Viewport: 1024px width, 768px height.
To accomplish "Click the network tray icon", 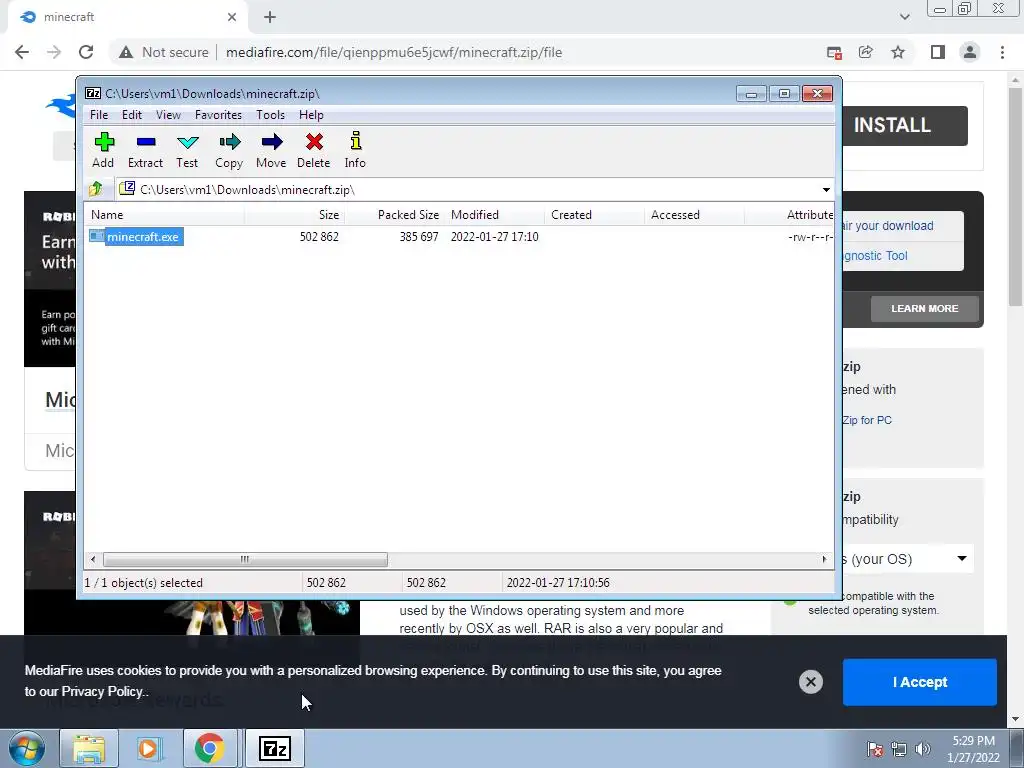I will (899, 749).
